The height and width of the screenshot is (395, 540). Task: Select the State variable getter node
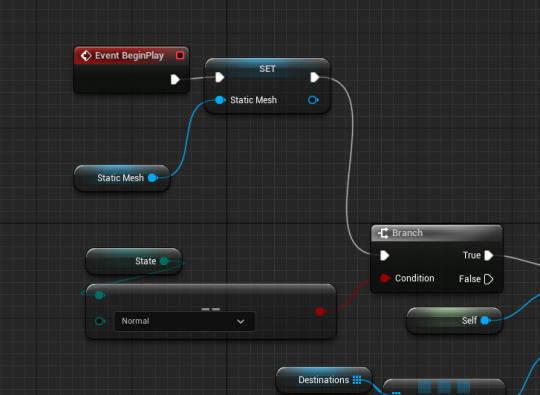[134, 261]
